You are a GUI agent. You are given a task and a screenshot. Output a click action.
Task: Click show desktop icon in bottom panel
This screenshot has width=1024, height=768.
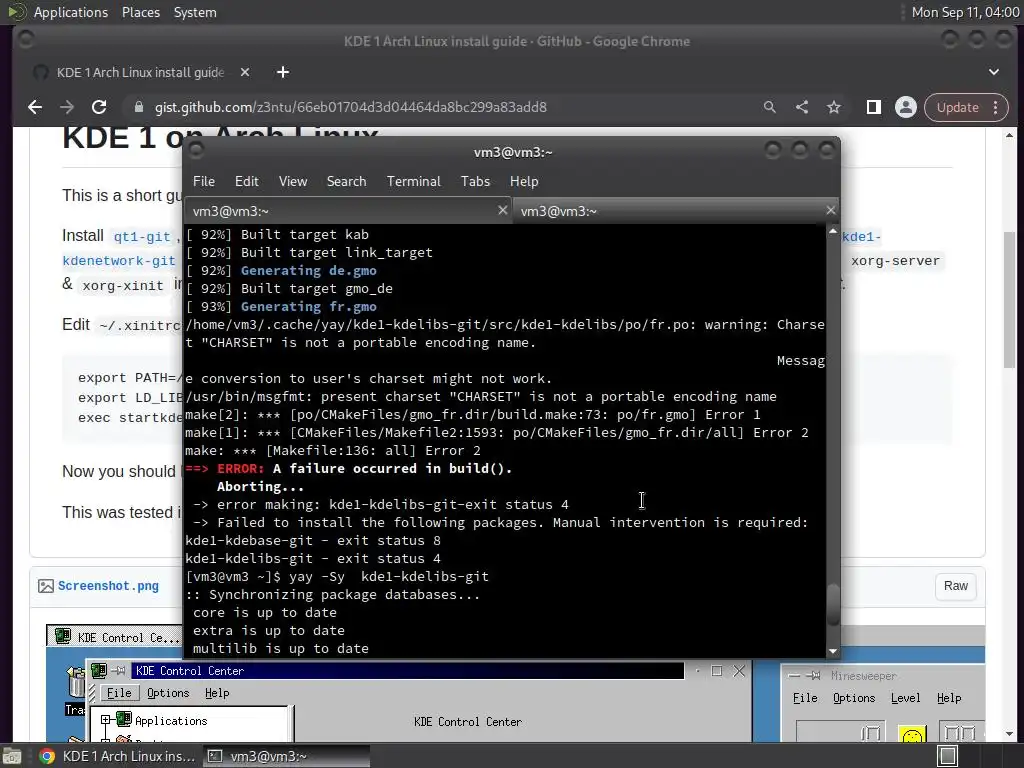point(12,756)
